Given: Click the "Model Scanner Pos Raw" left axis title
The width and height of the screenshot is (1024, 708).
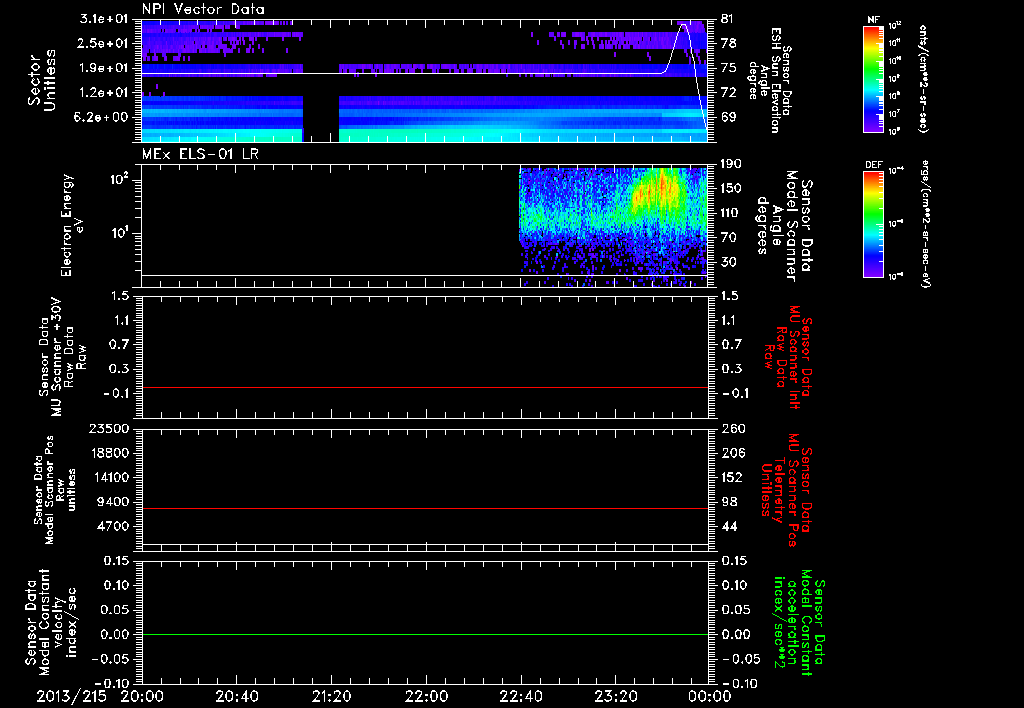Looking at the screenshot, I should click(x=56, y=490).
